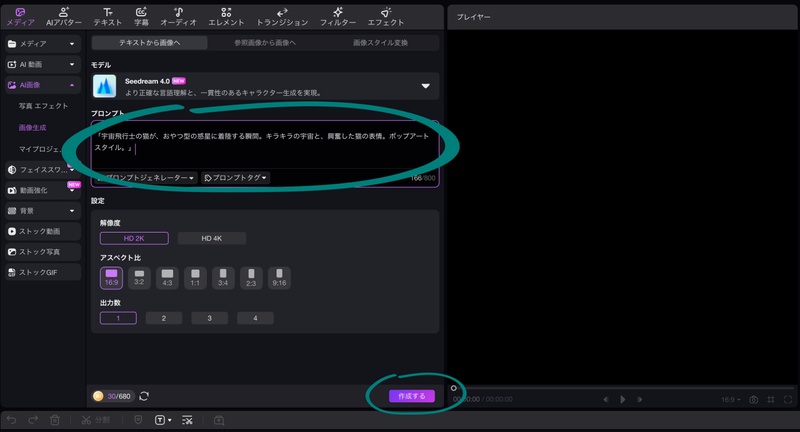The image size is (800, 432).
Task: Expand the 背景 sidebar section
Action: (43, 211)
